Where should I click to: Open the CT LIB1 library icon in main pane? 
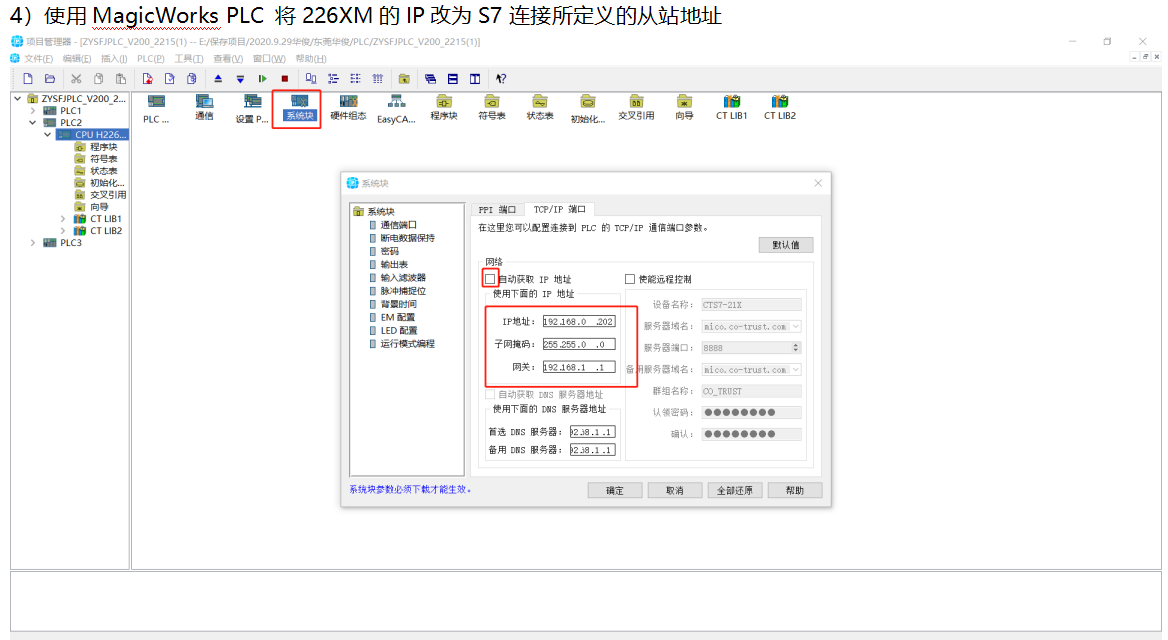(x=731, y=107)
